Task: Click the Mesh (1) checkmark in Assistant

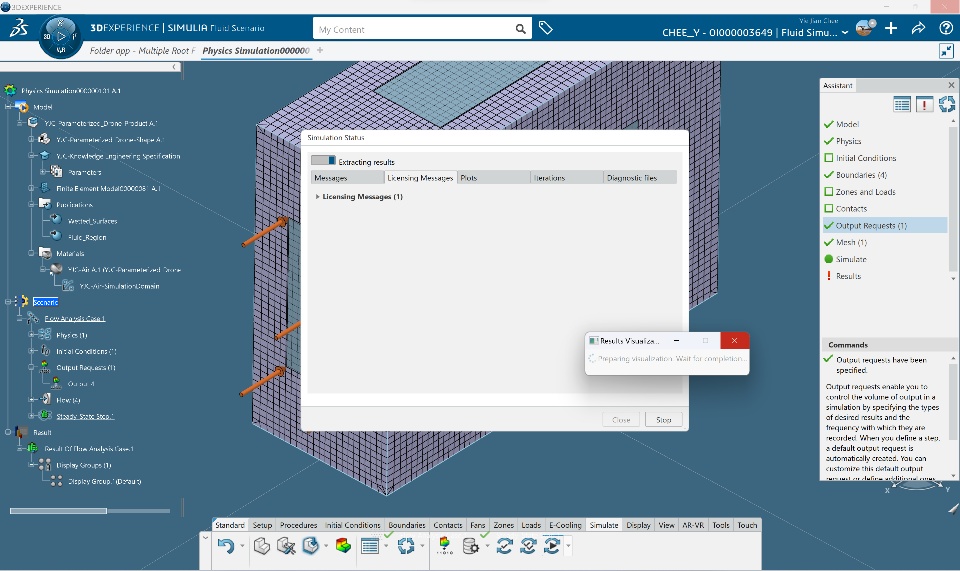Action: [x=829, y=242]
